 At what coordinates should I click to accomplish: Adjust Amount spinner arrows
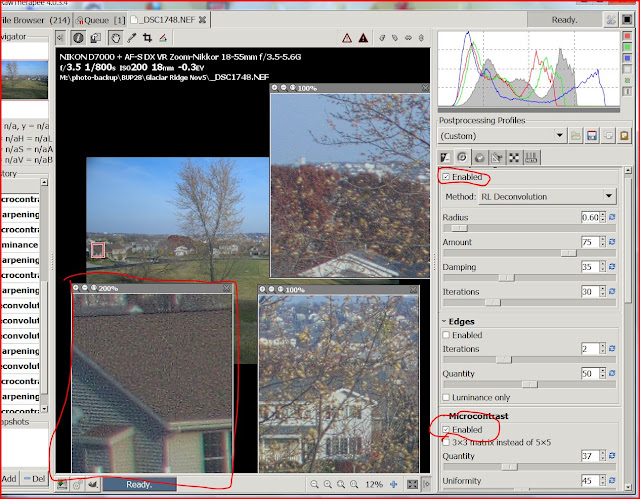603,242
